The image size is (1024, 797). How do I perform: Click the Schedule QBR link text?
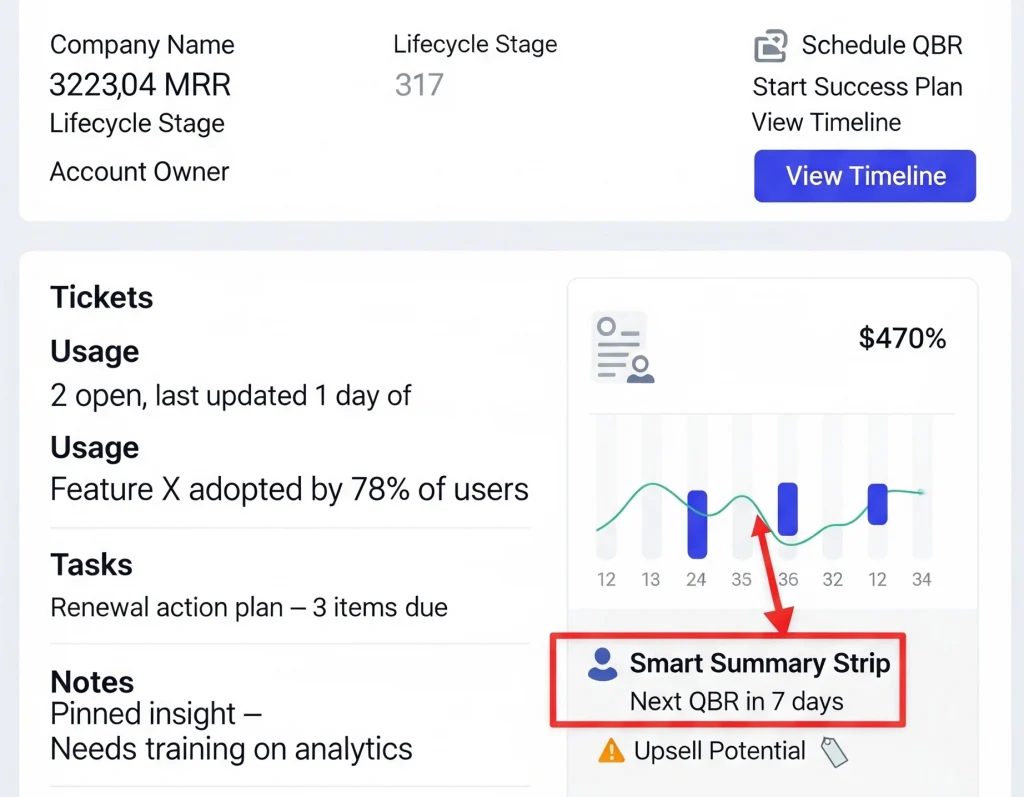point(882,45)
